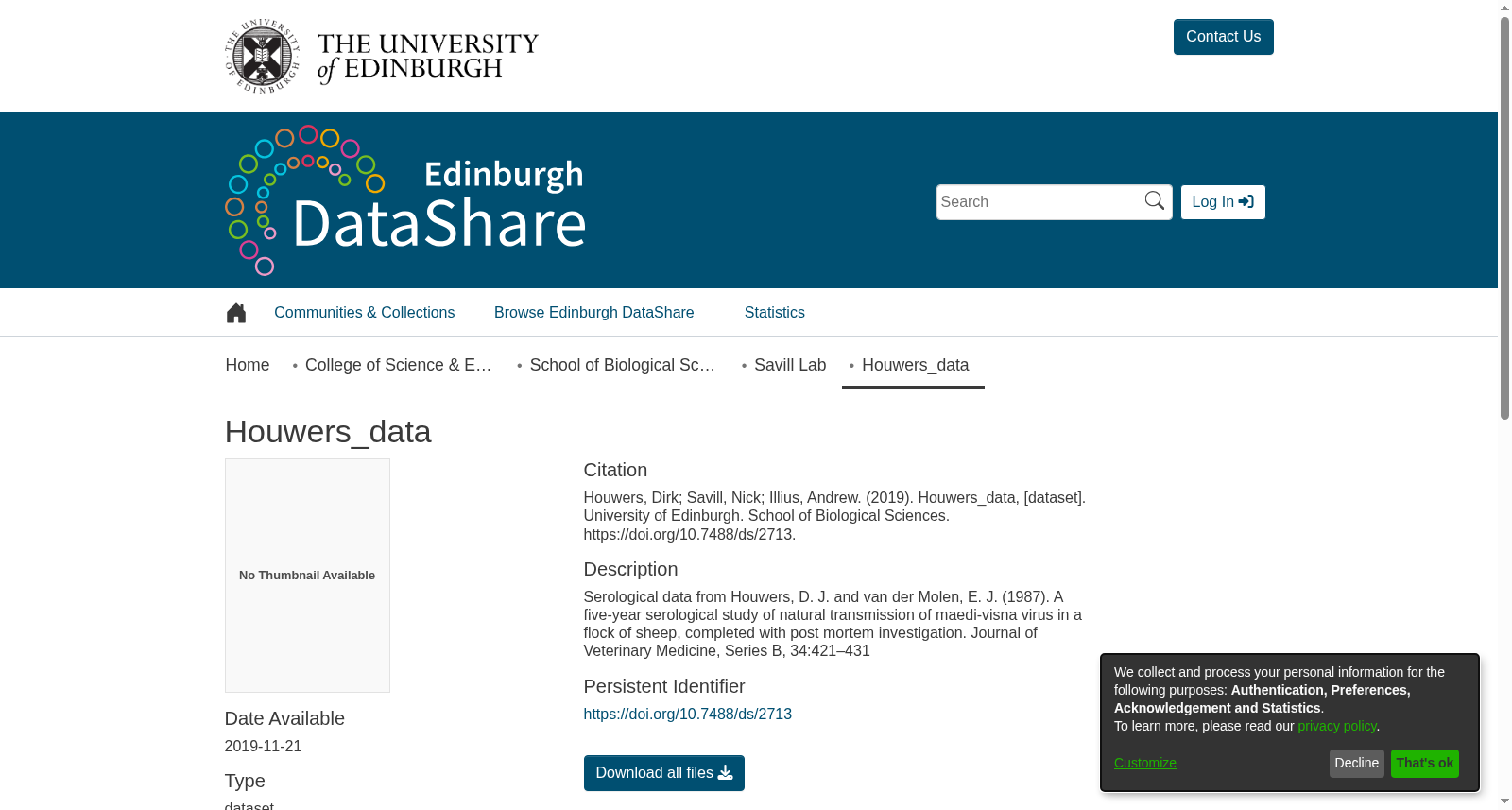Open School of Biological Sc… breadcrumb

click(622, 365)
